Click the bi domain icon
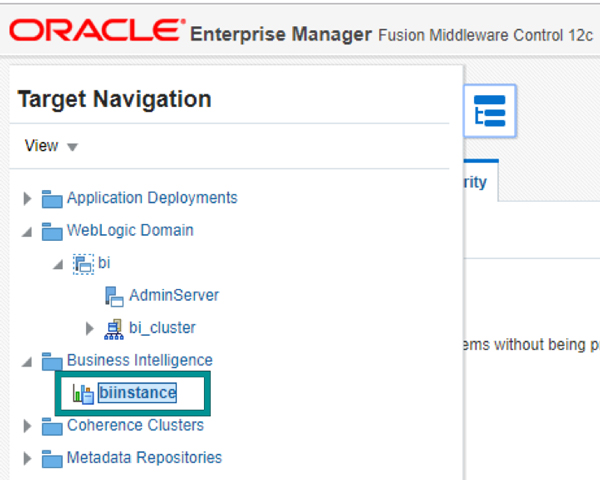Screen dimensions: 600x480 tap(83, 264)
